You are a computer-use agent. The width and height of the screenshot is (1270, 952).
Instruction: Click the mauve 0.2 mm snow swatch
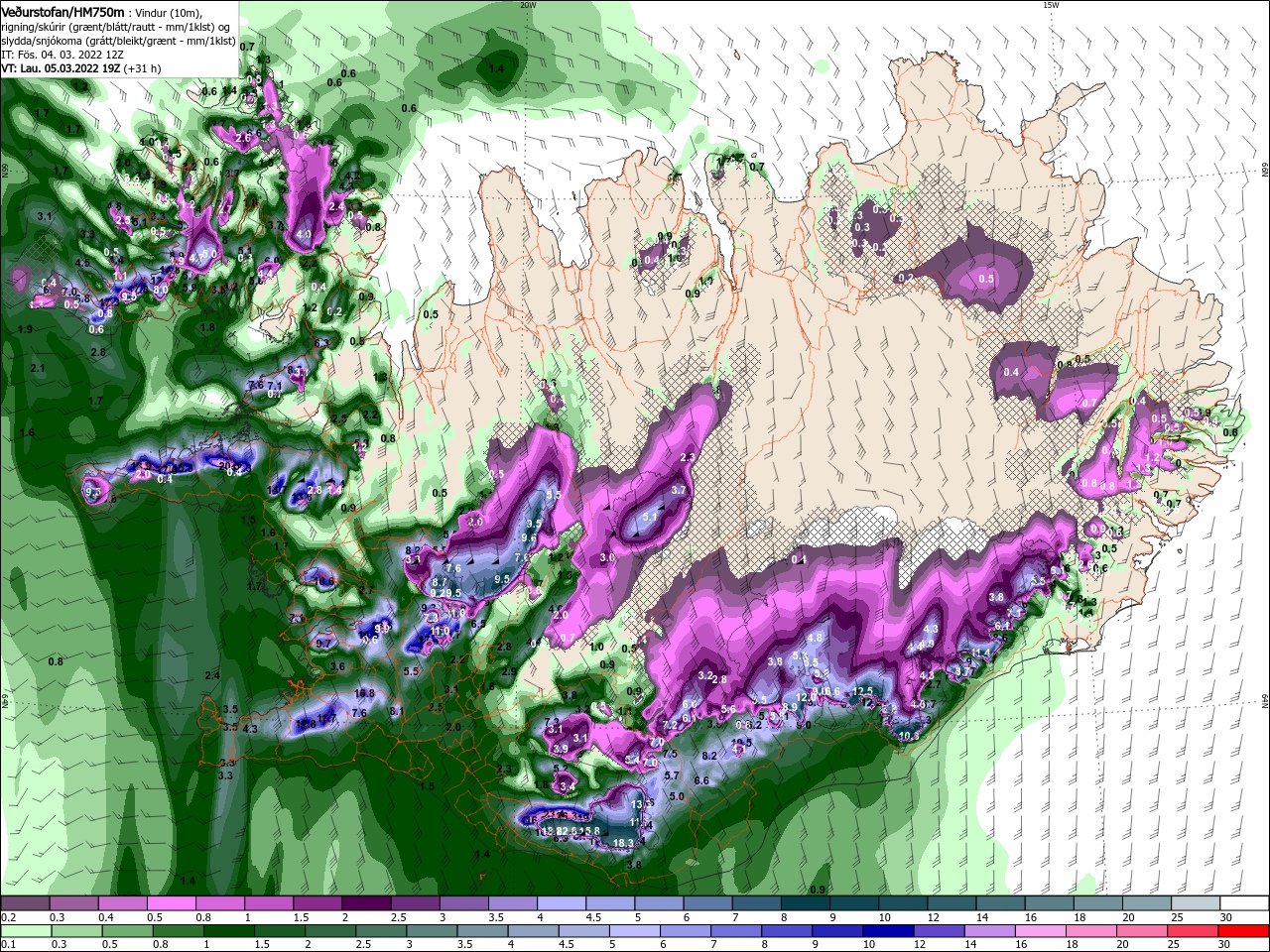pos(24,903)
